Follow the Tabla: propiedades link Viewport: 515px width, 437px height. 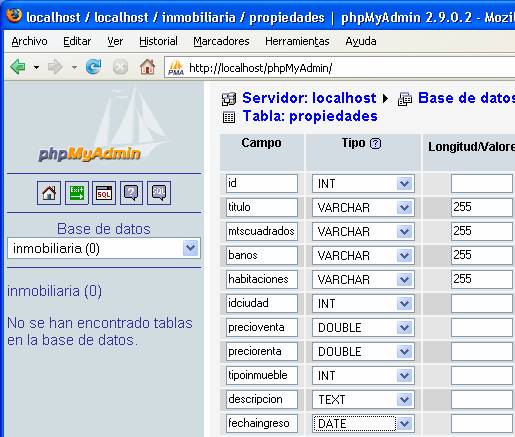coord(310,116)
